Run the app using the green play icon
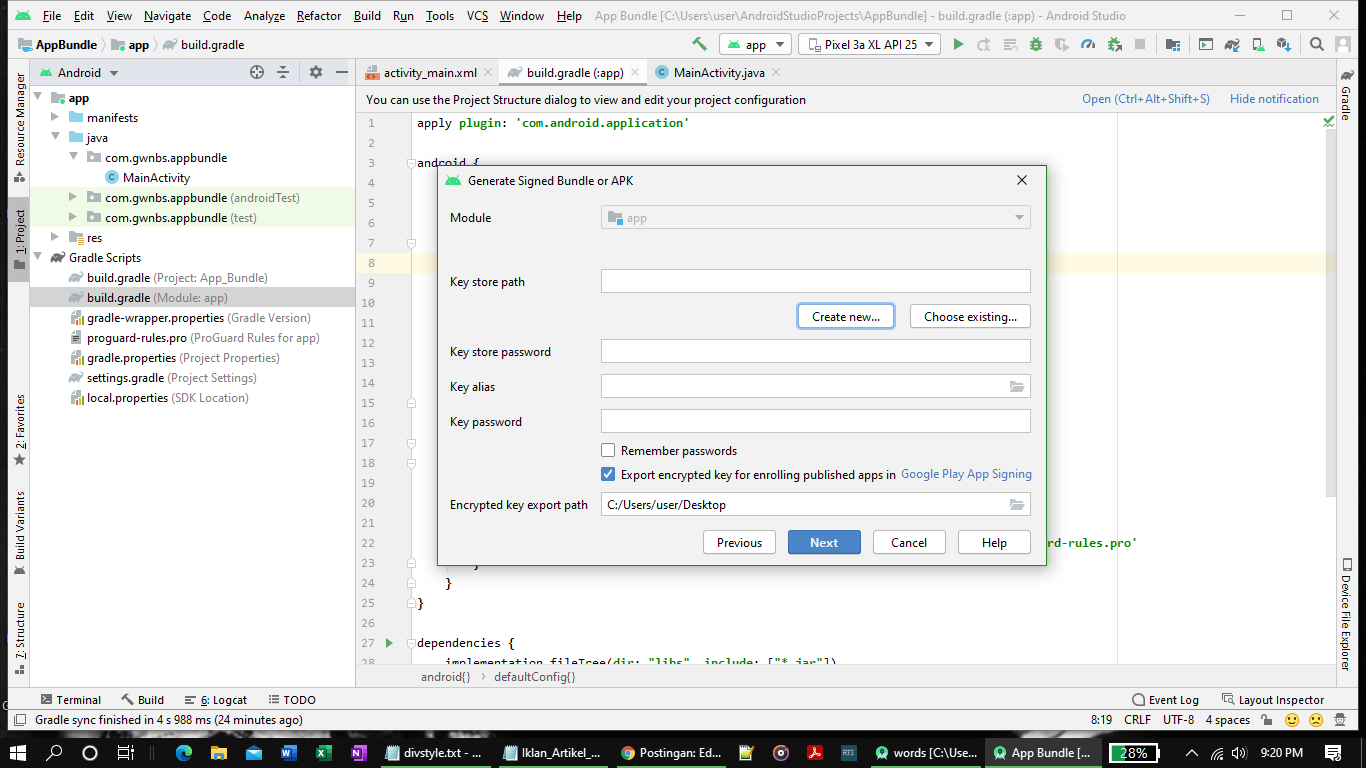Viewport: 1366px width, 768px height. [958, 44]
